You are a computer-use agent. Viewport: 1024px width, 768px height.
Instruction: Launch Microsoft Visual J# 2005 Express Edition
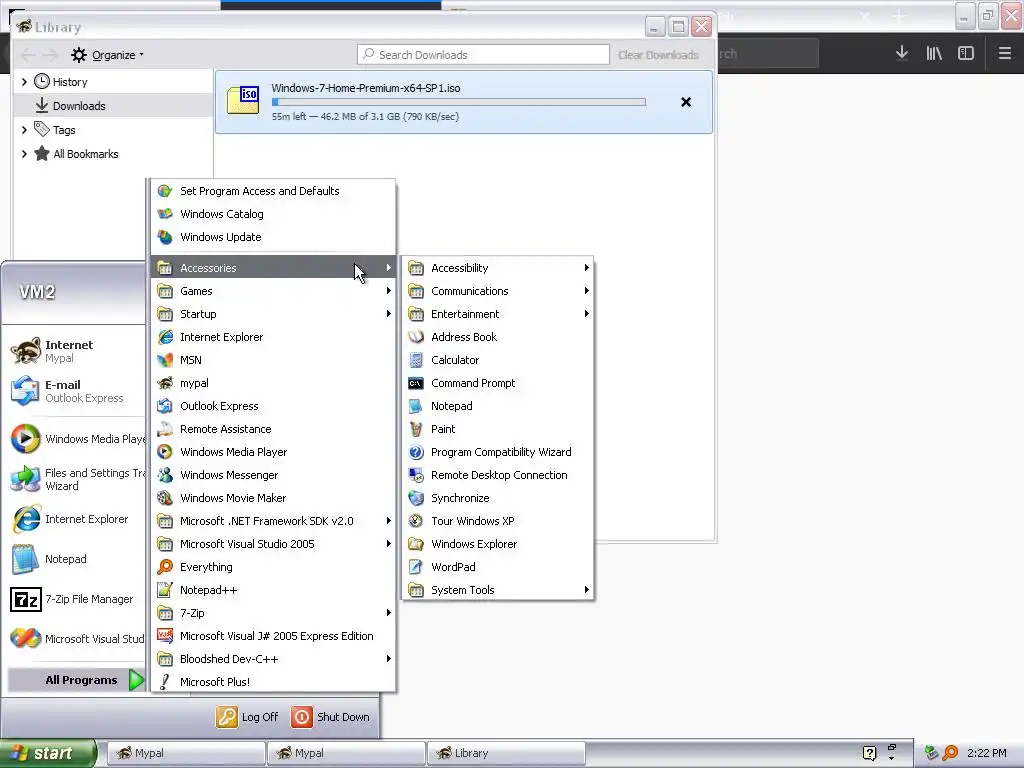(x=273, y=636)
